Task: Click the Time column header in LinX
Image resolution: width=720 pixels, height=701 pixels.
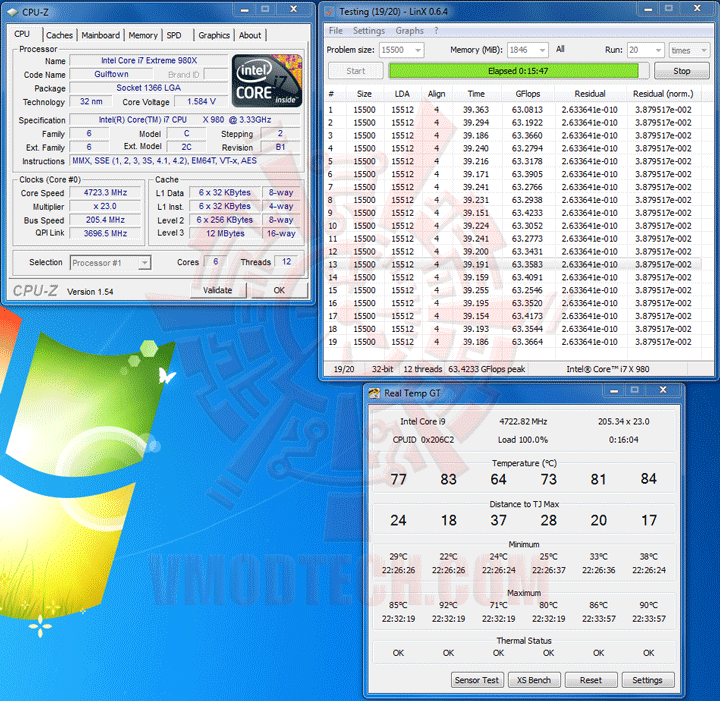Action: [476, 94]
